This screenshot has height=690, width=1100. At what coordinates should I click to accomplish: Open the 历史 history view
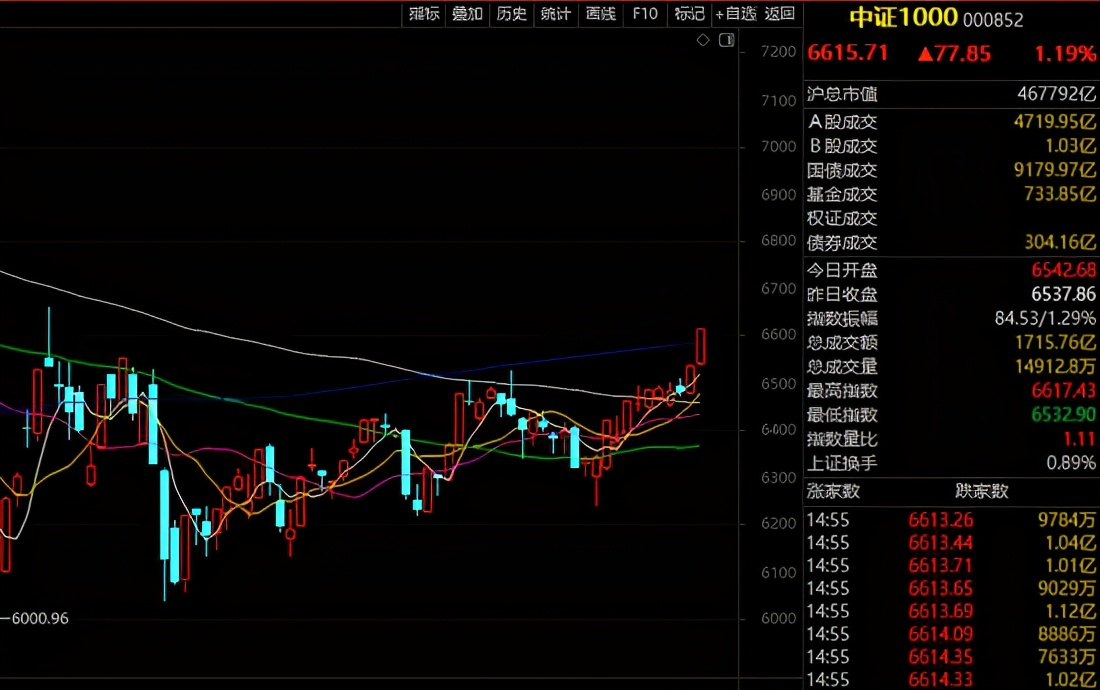(511, 13)
